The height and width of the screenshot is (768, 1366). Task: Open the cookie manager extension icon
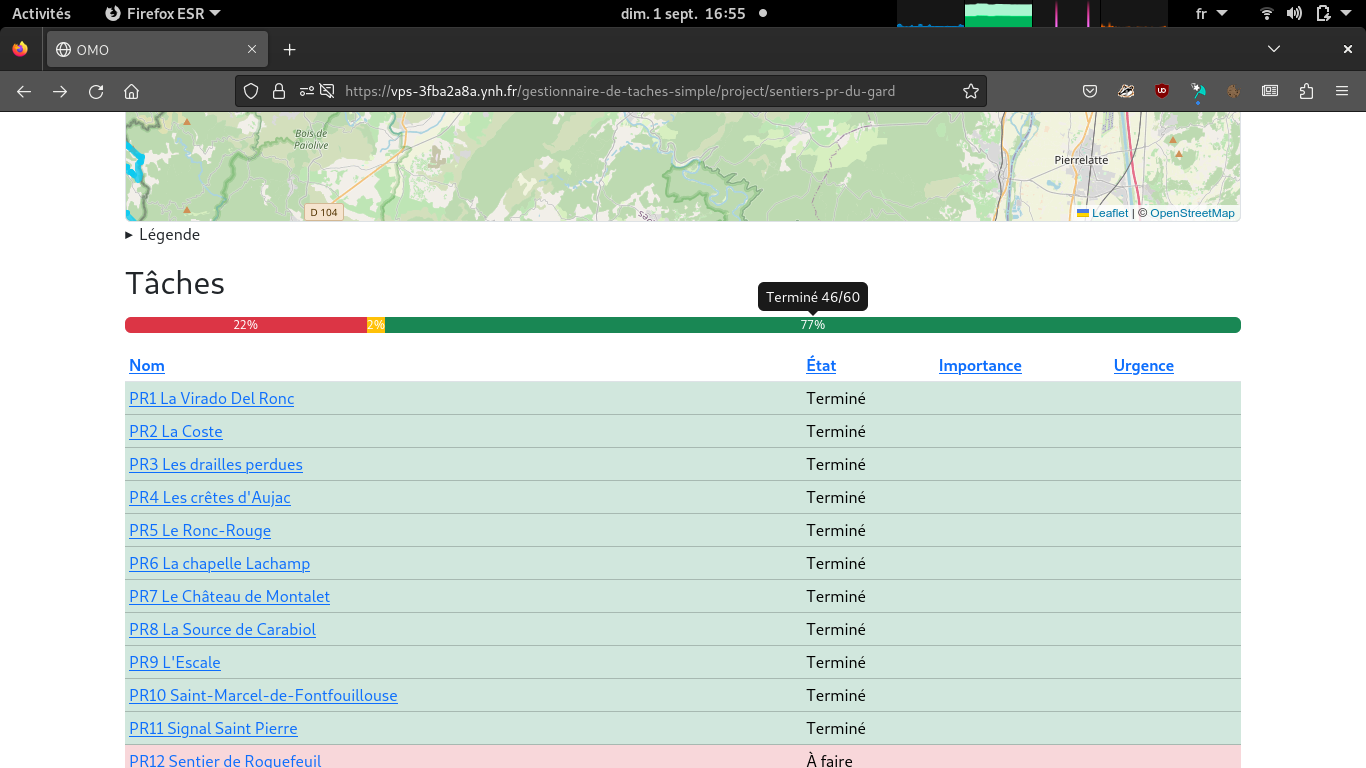pyautogui.click(x=1234, y=91)
